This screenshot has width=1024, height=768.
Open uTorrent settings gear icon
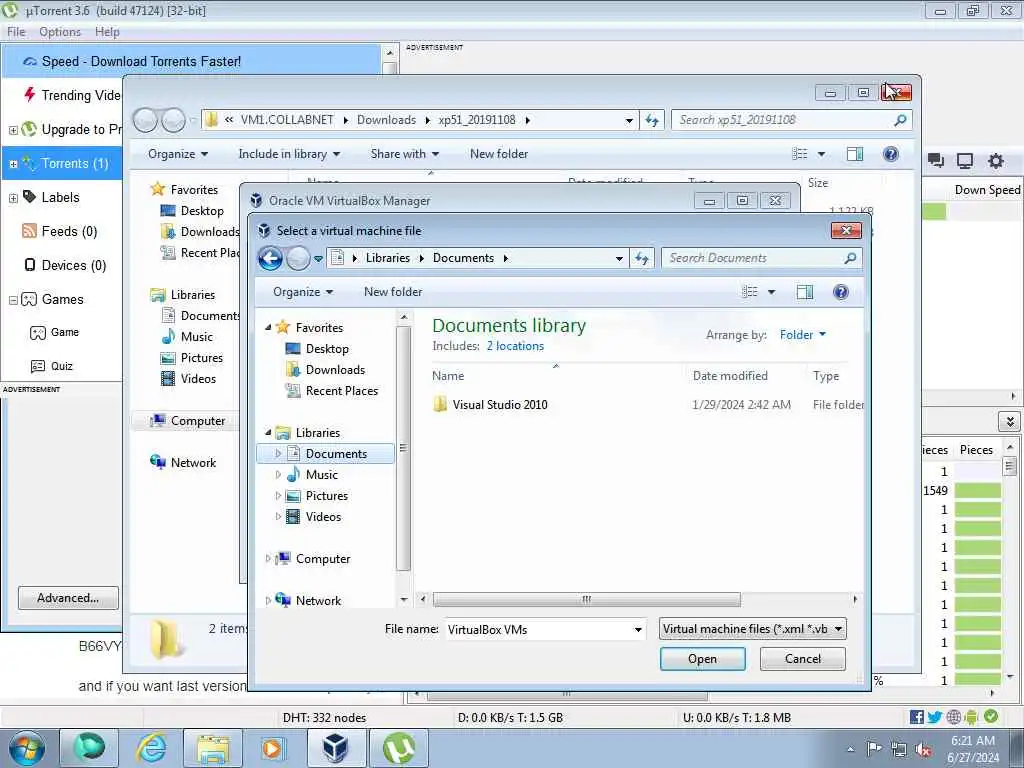click(x=995, y=161)
